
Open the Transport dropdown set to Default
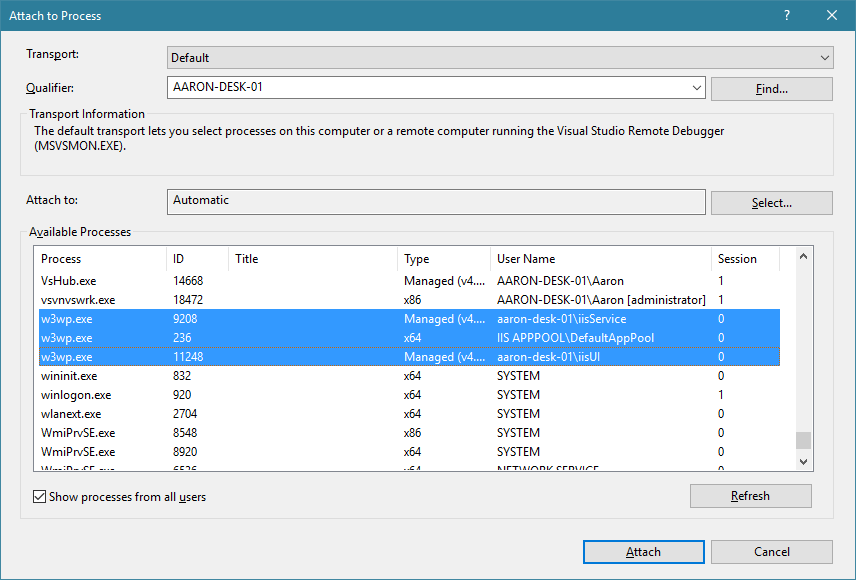[500, 57]
